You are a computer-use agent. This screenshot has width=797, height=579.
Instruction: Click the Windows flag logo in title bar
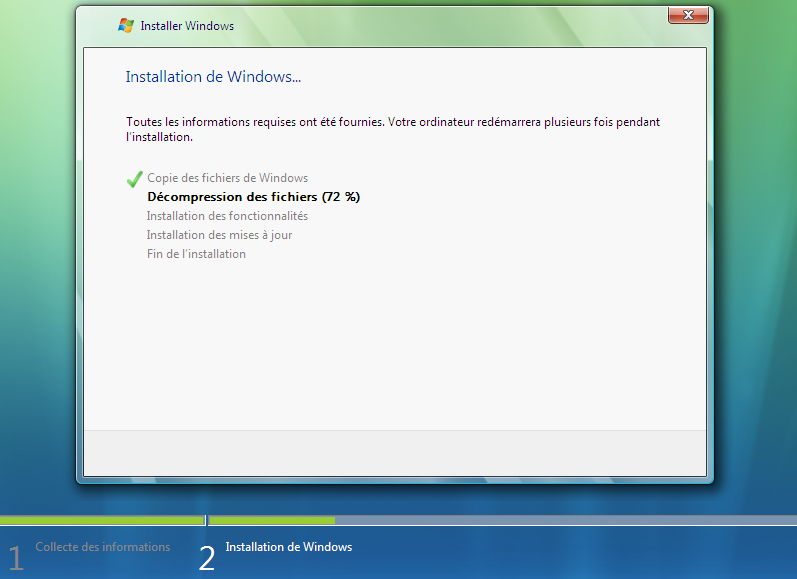pyautogui.click(x=126, y=25)
